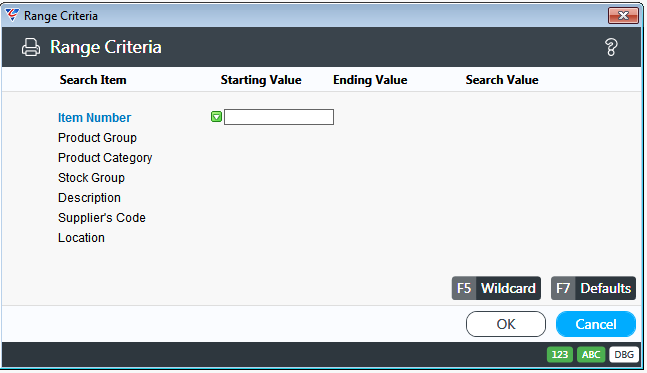
Task: Select Description search item
Action: [89, 198]
